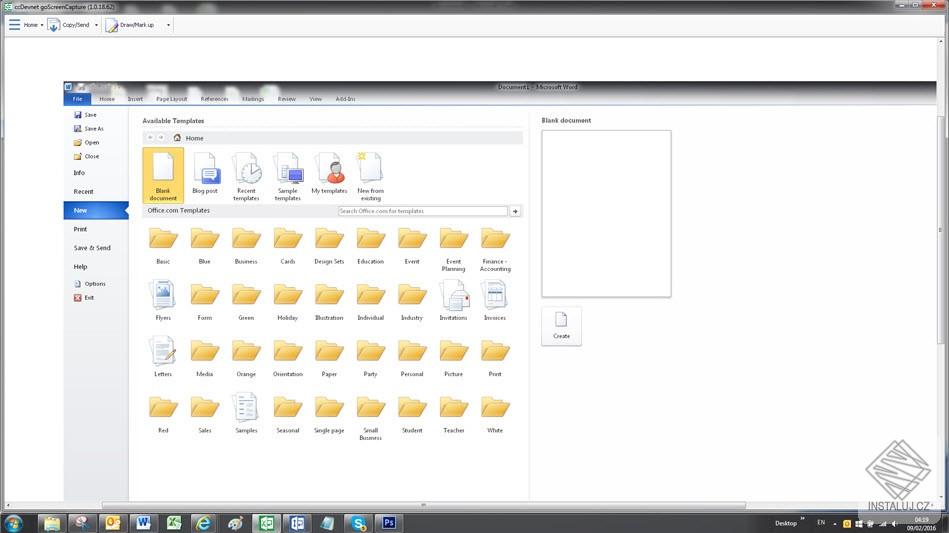949x533 pixels.
Task: Select Recent in the backstage sidebar
Action: tap(84, 191)
